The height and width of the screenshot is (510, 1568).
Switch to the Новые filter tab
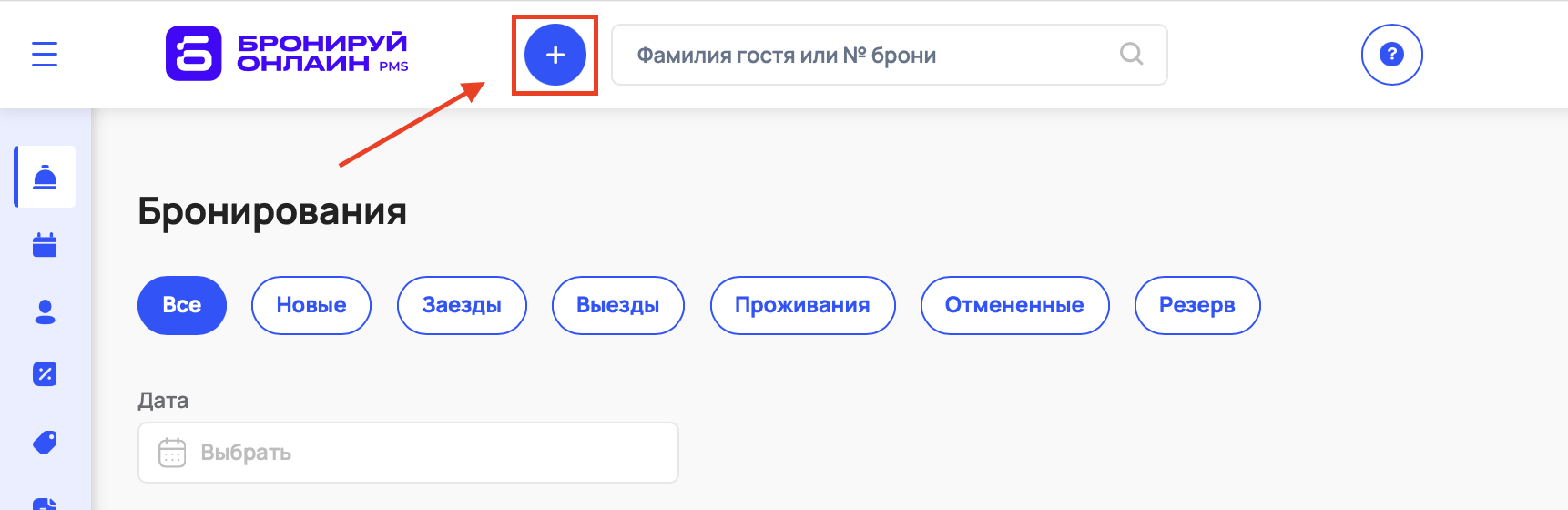coord(311,305)
